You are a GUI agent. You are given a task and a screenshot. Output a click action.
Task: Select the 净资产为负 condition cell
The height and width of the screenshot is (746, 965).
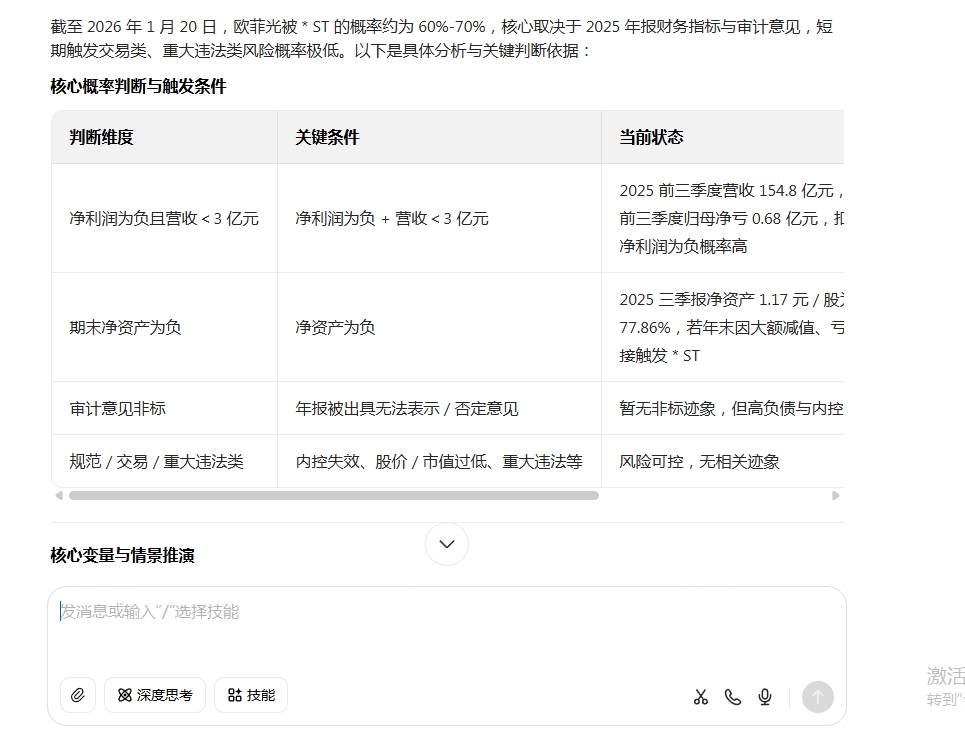pyautogui.click(x=439, y=327)
